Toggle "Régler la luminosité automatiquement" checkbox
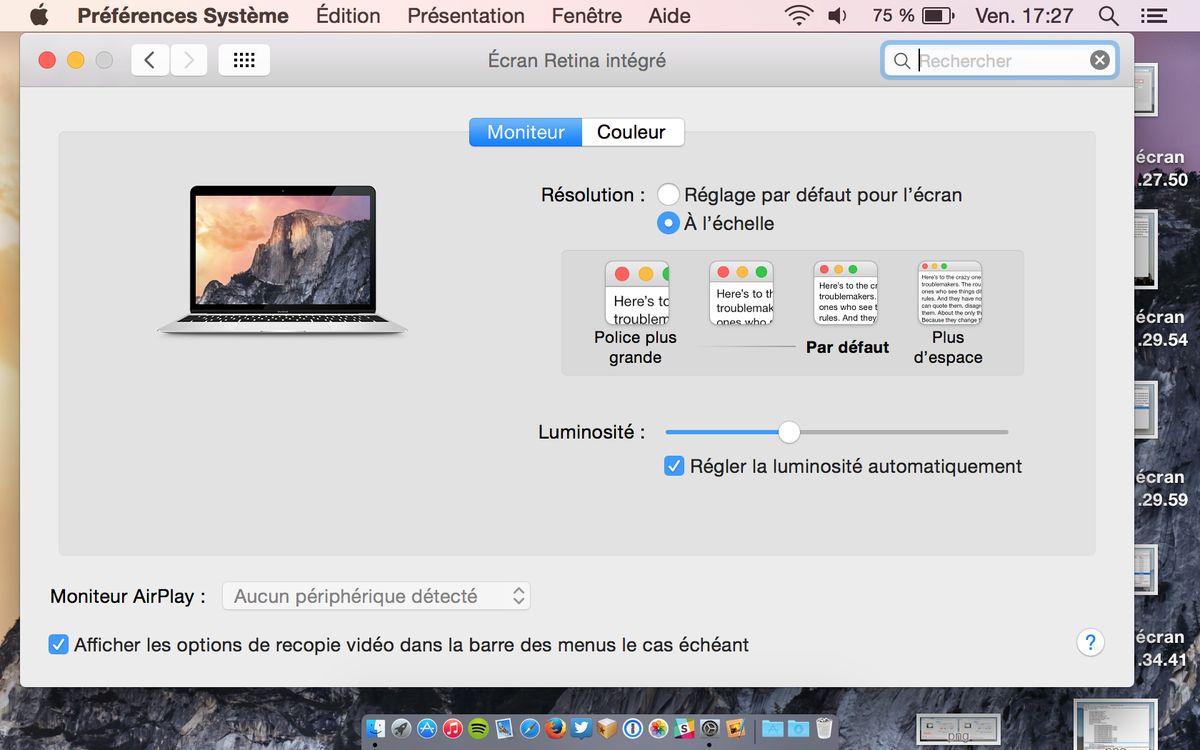The height and width of the screenshot is (750, 1200). click(674, 466)
